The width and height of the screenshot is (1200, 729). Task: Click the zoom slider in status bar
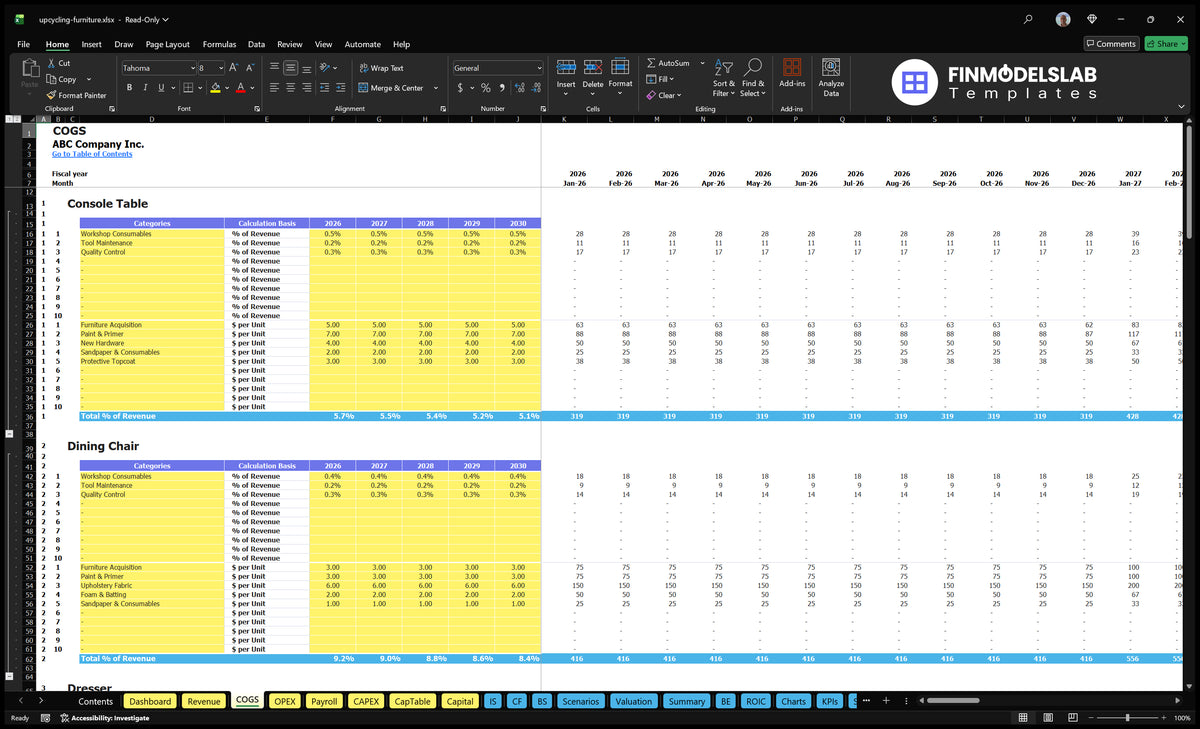click(x=1127, y=718)
